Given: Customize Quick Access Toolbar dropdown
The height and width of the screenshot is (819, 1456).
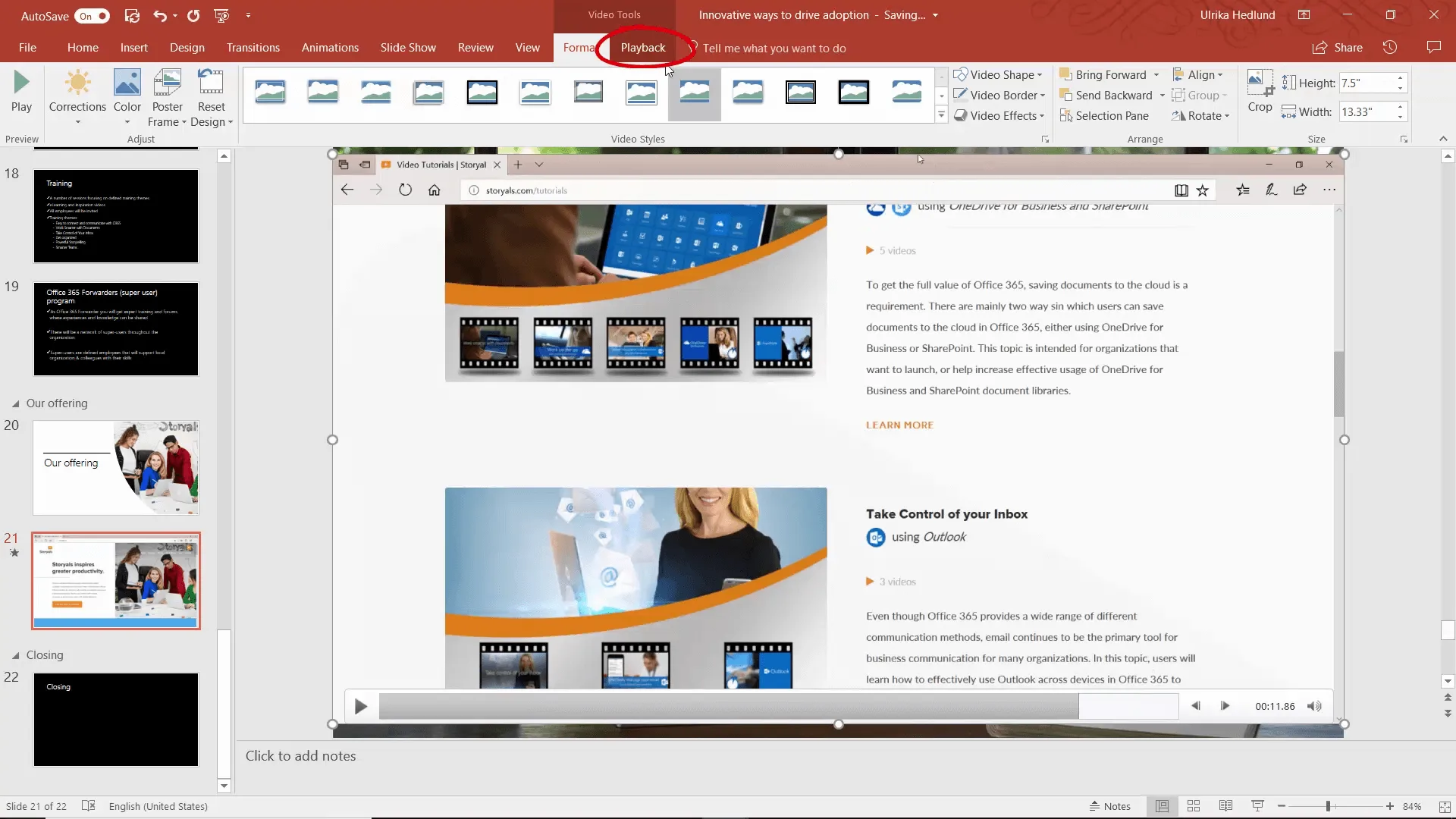Looking at the screenshot, I should [x=248, y=15].
